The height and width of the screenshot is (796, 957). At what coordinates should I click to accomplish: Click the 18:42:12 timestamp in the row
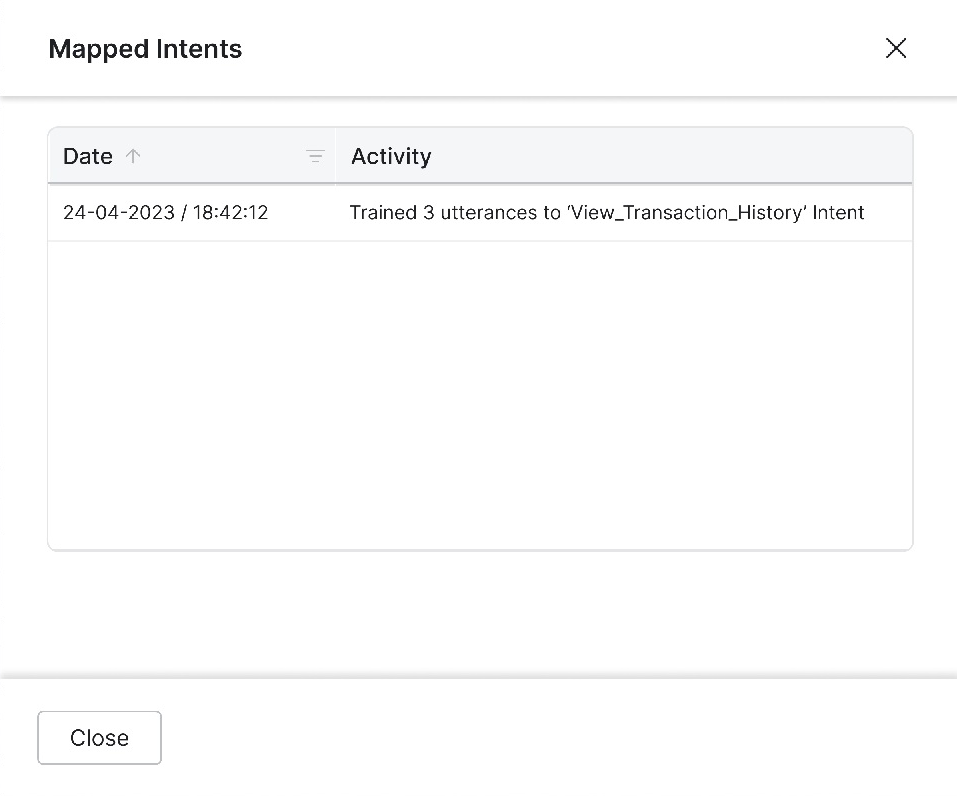(230, 212)
